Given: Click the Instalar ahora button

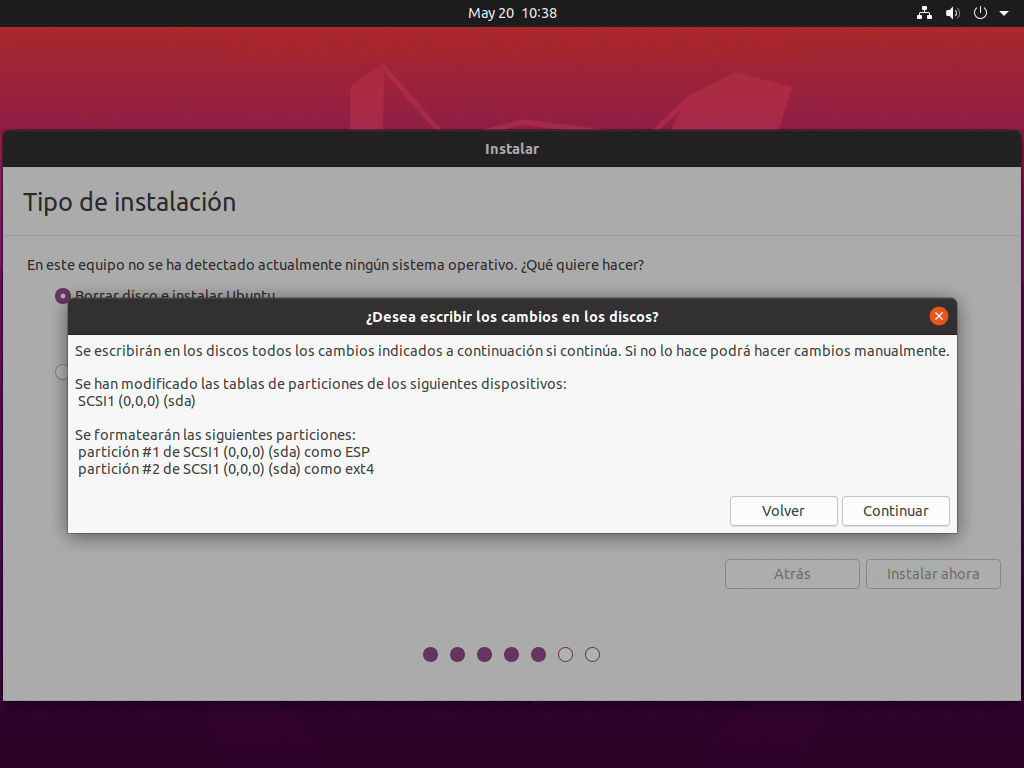Looking at the screenshot, I should (933, 574).
